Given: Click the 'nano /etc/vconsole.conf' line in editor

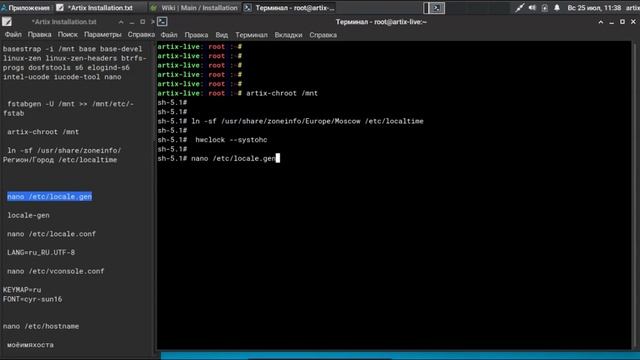Looking at the screenshot, I should tap(56, 271).
